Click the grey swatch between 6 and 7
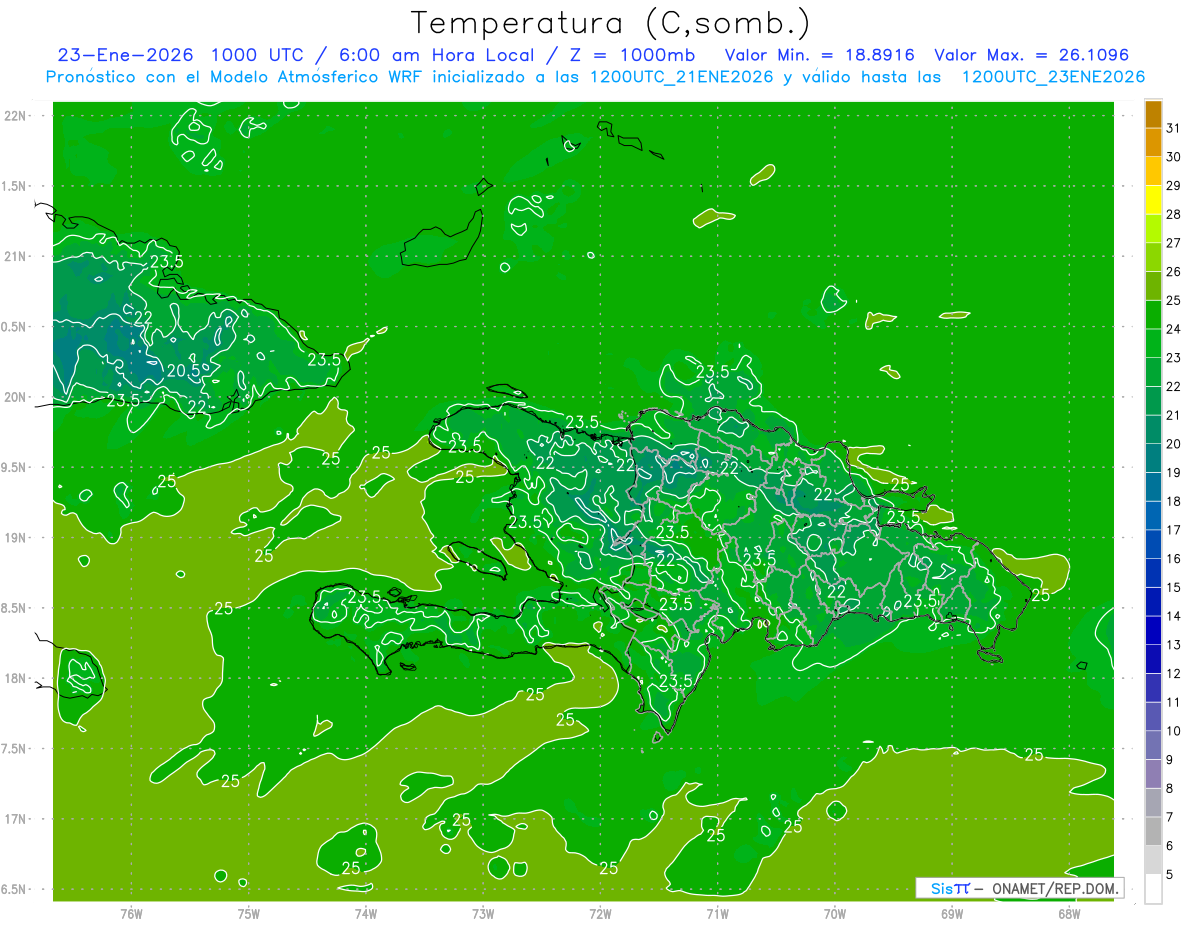The height and width of the screenshot is (927, 1200). 1153,831
